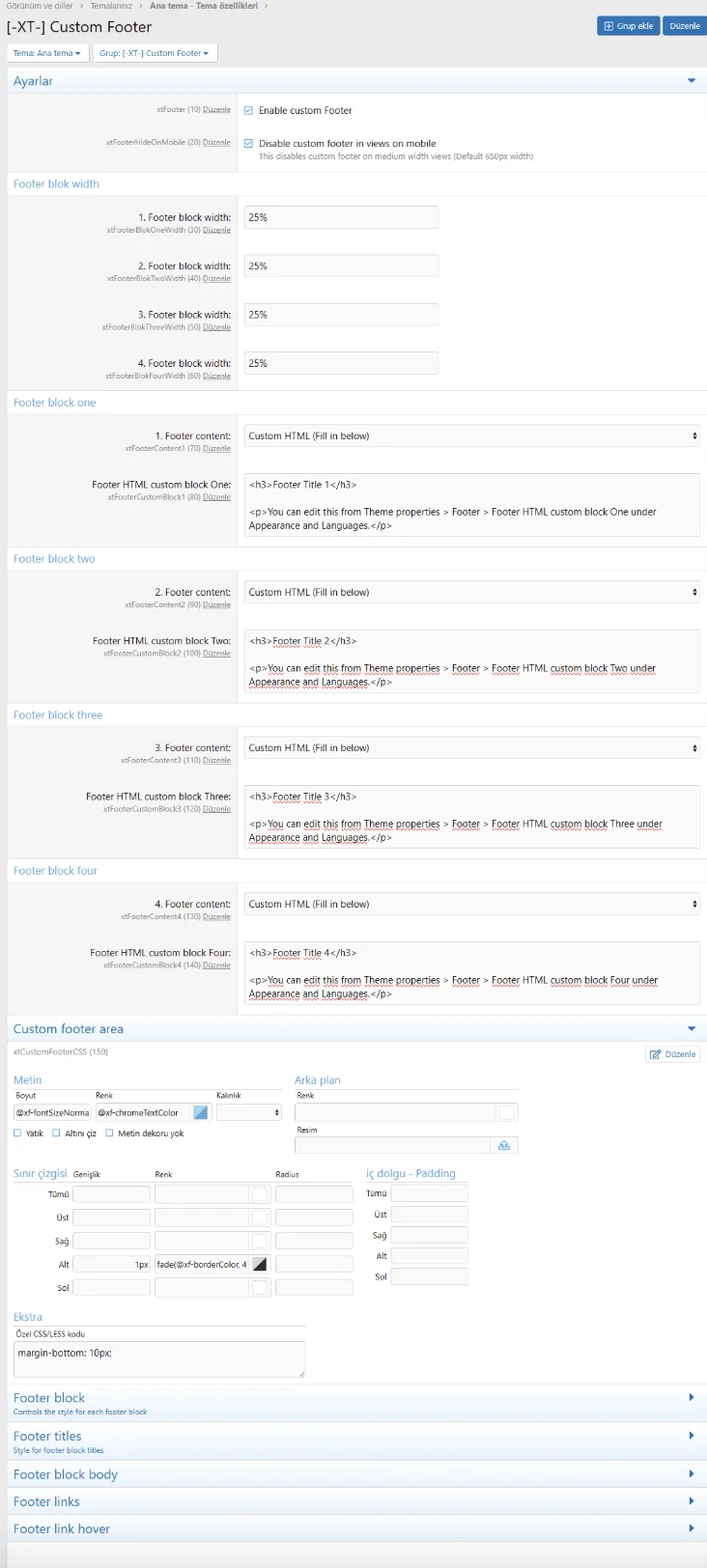Expand the Footer titles section arrow

coord(691,1437)
